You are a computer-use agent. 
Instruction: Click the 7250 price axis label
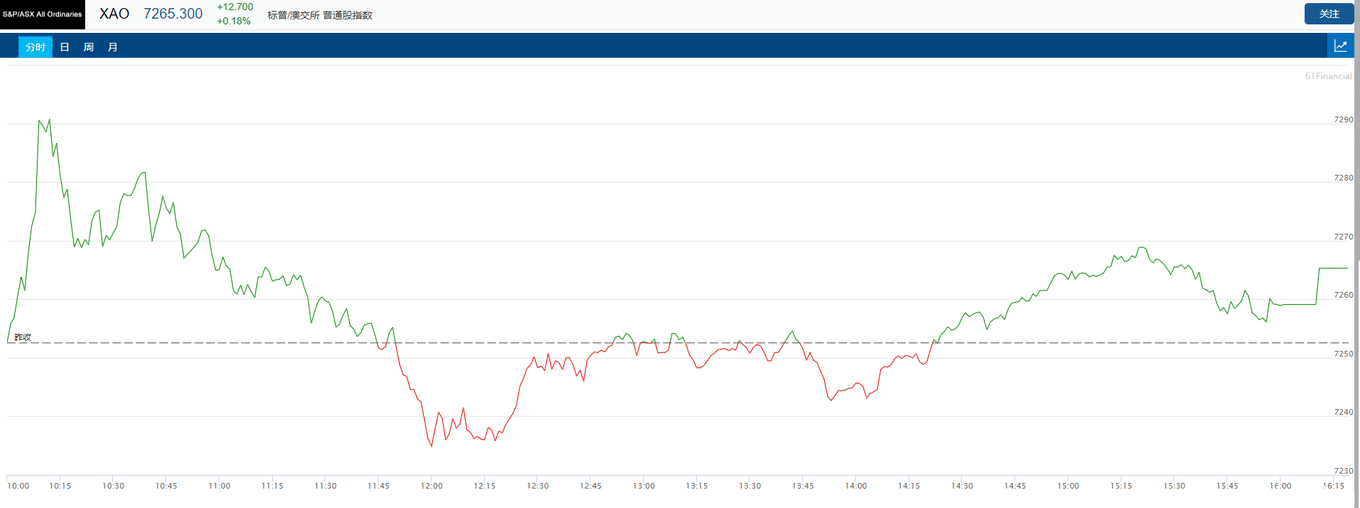(x=1343, y=354)
